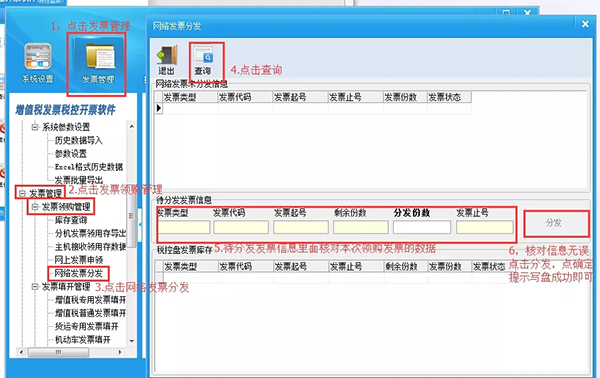Screen dimensions: 600x378
Task: Click the tree panel scroll-down arrow
Action: [132, 341]
